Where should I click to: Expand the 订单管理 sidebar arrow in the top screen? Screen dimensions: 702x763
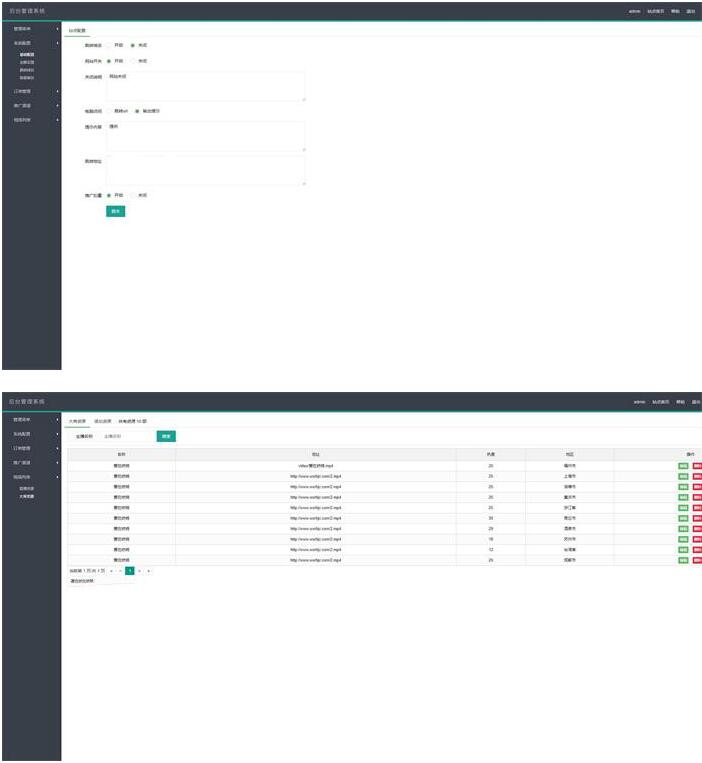pyautogui.click(x=57, y=91)
